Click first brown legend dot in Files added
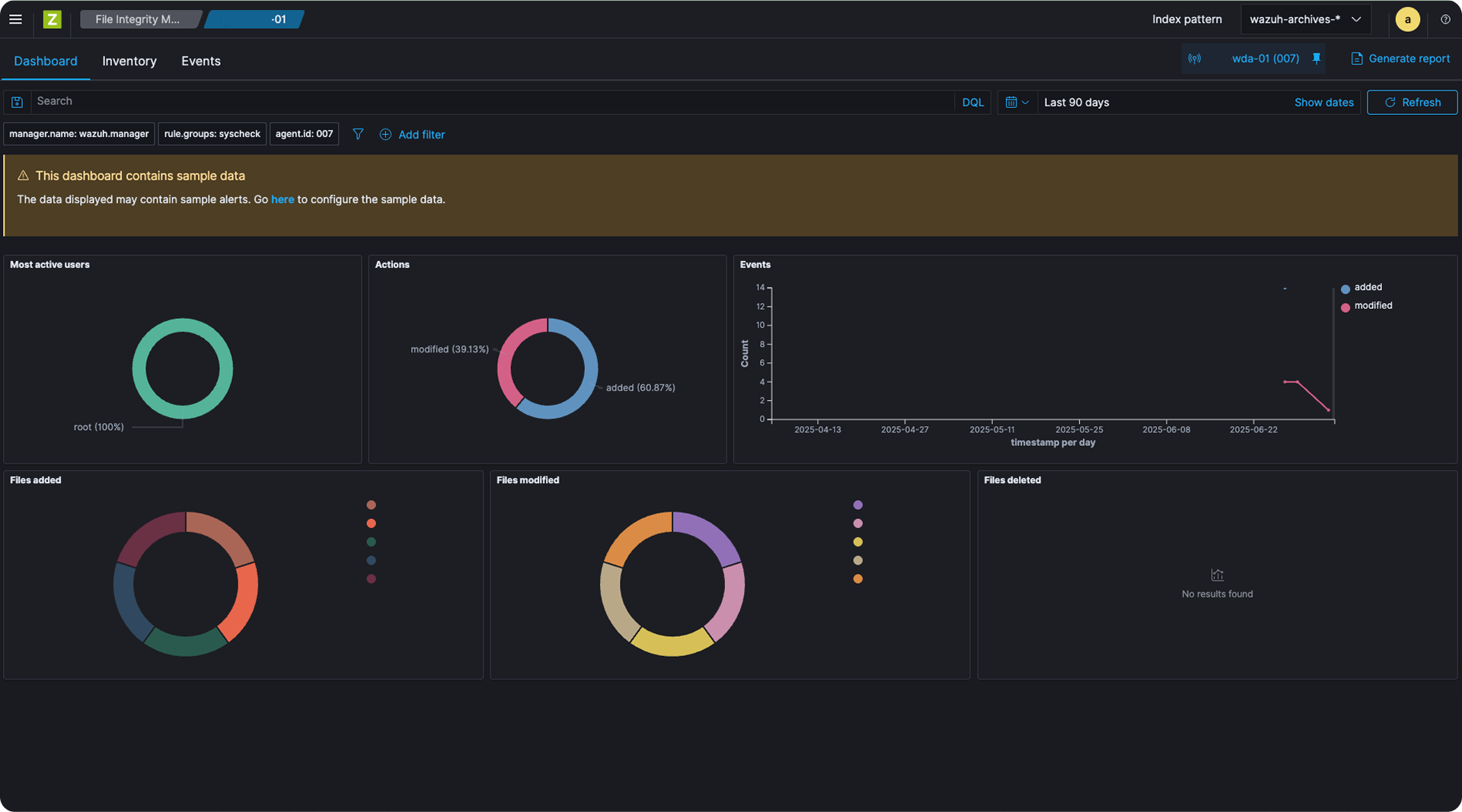 372,505
